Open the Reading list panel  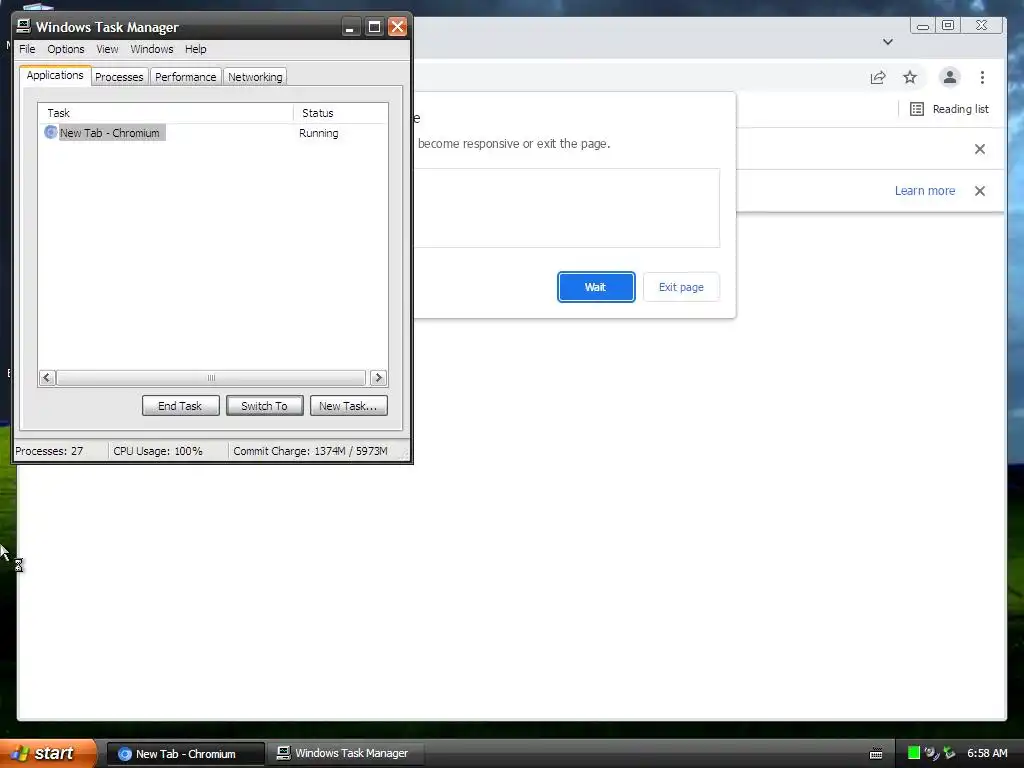[x=949, y=109]
